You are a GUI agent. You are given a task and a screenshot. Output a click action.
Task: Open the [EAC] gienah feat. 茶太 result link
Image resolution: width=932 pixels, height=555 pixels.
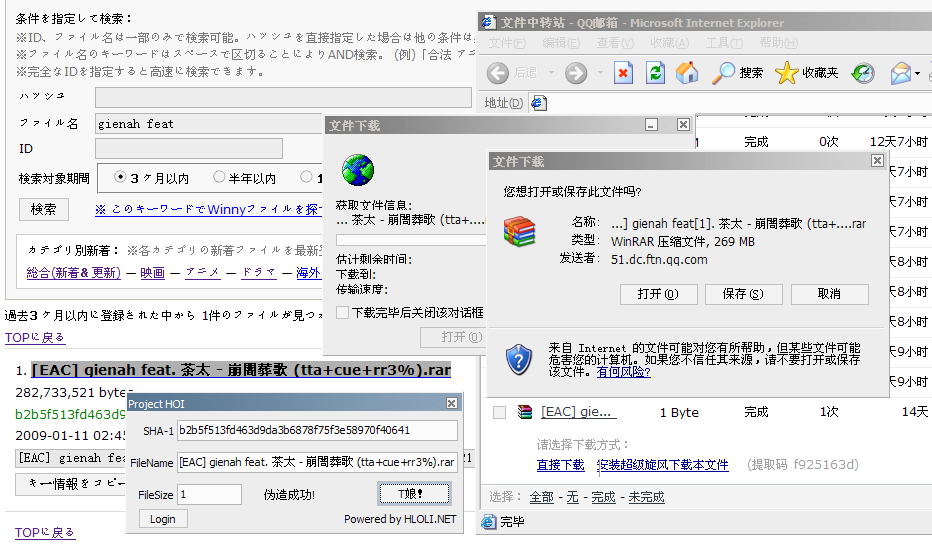coord(241,370)
